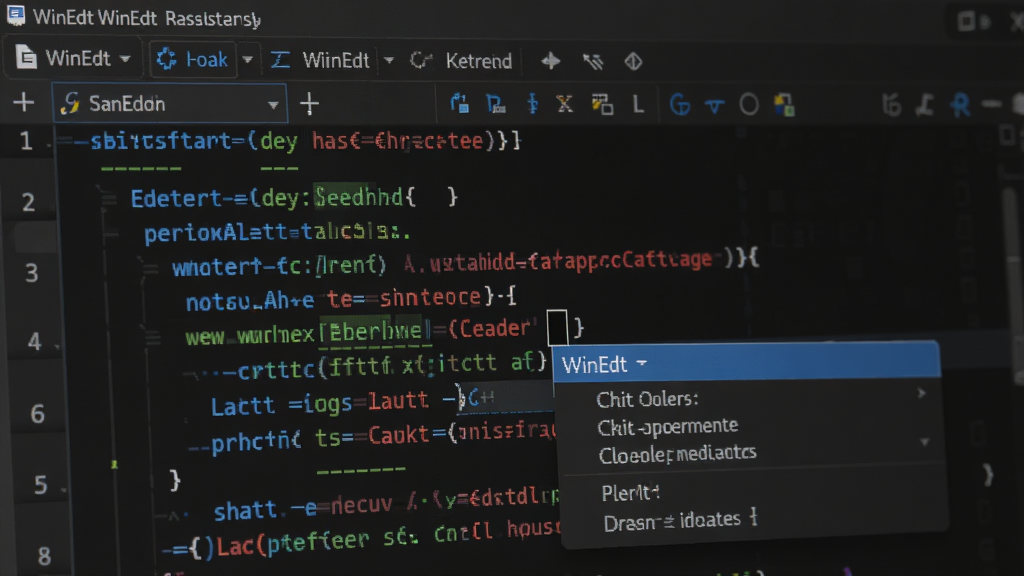Expand the down arrow on the 'Cloeolepmediaotcs' row
1024x576 pixels.
[924, 442]
